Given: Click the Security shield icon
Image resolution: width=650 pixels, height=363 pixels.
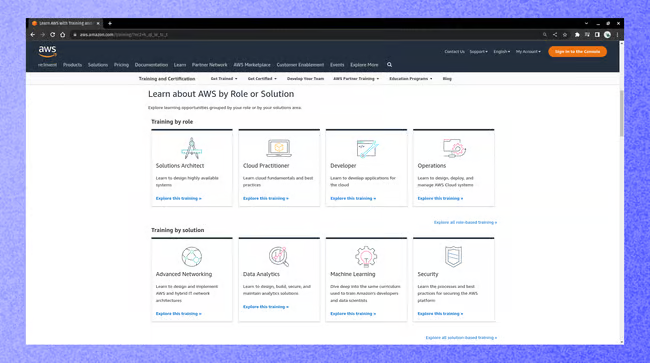Looking at the screenshot, I should [x=453, y=257].
